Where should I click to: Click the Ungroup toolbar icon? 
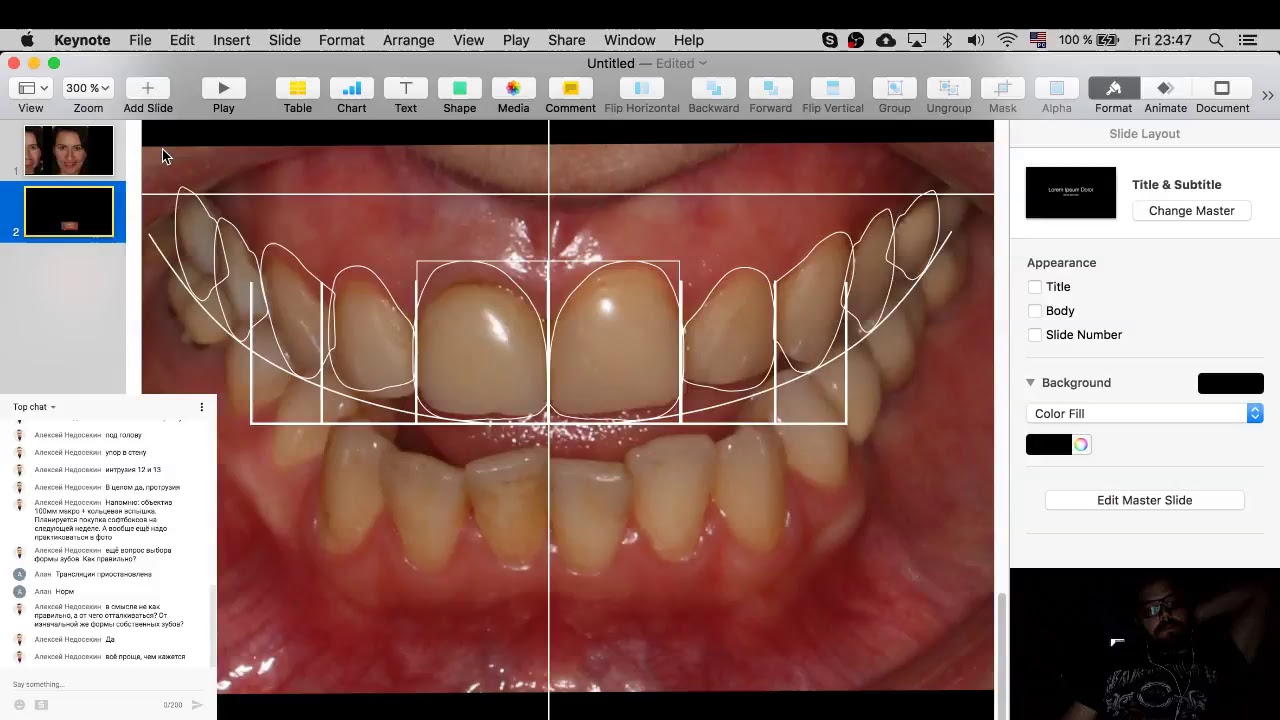pos(948,88)
